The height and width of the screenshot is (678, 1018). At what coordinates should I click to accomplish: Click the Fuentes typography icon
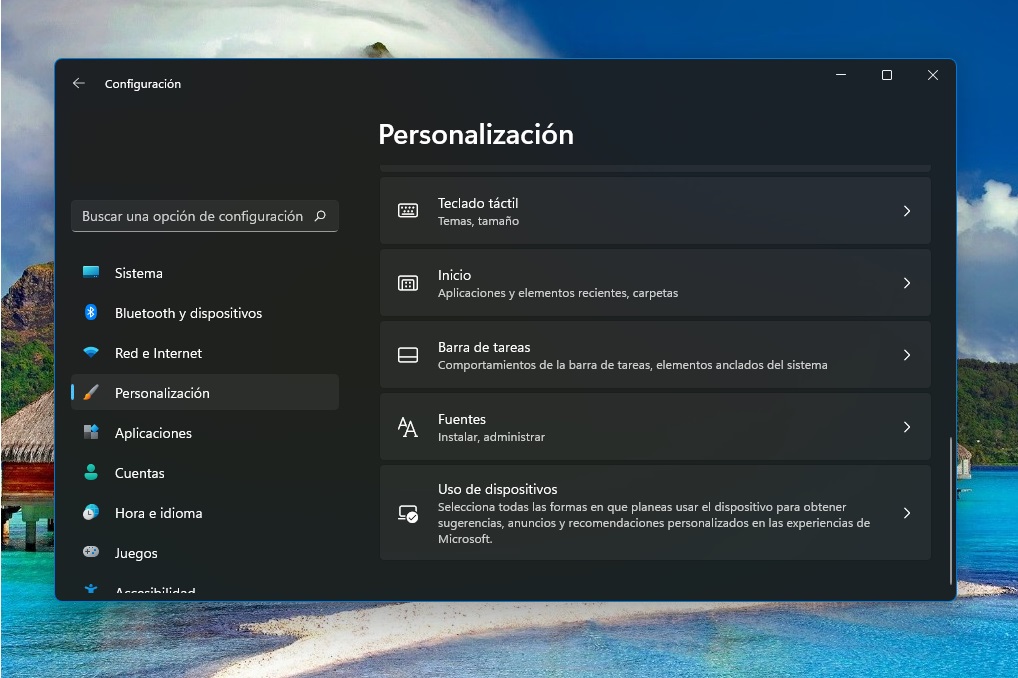tap(407, 426)
